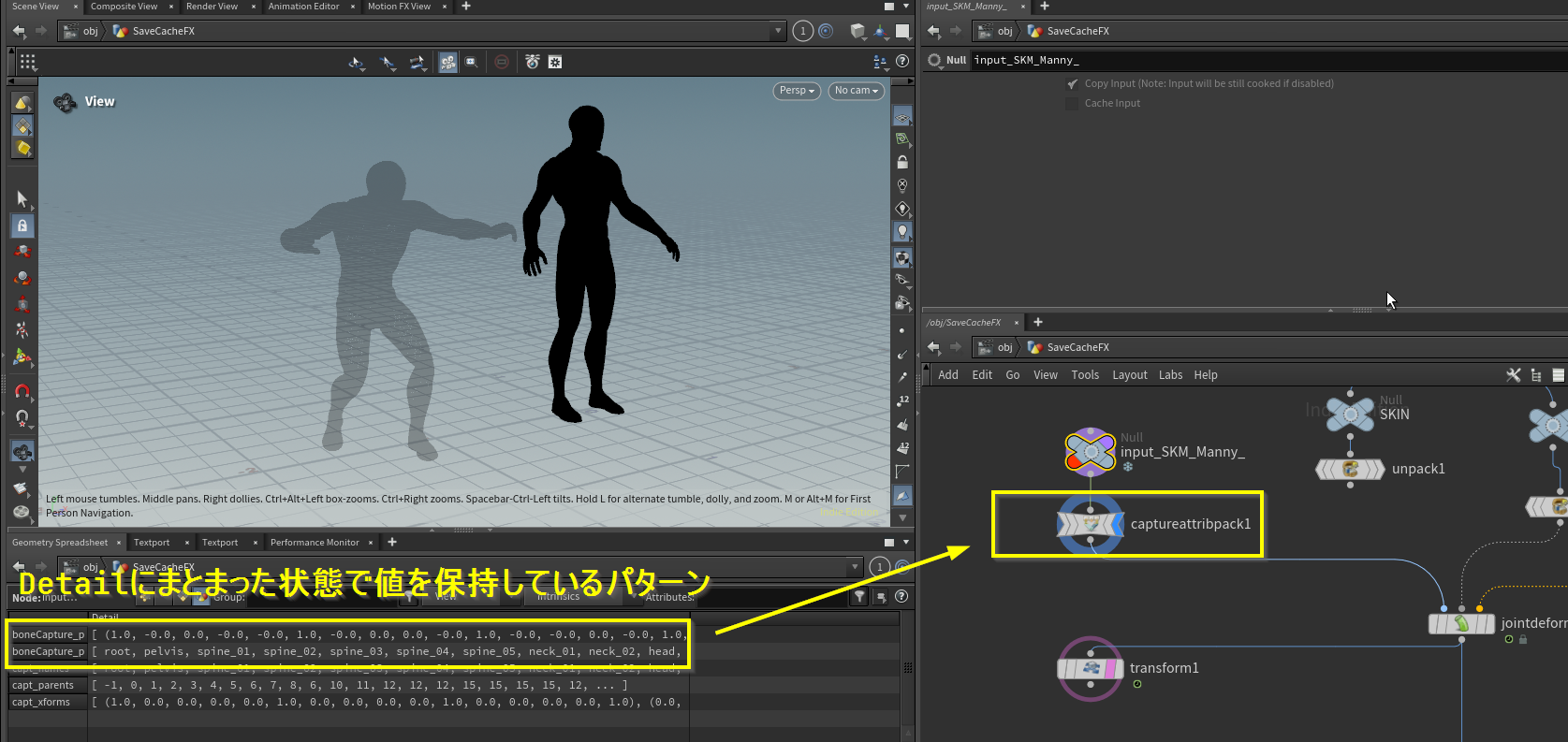This screenshot has height=742, width=1568.
Task: Select the transform1 node
Action: (1090, 668)
